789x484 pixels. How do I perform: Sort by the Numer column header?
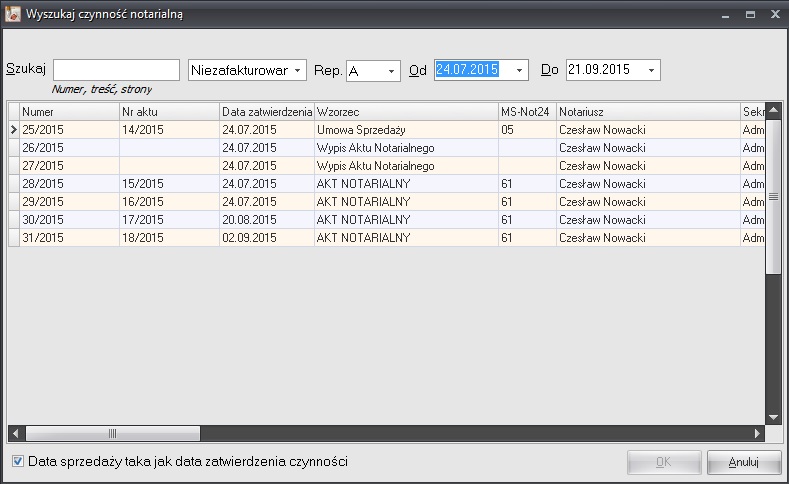point(68,111)
